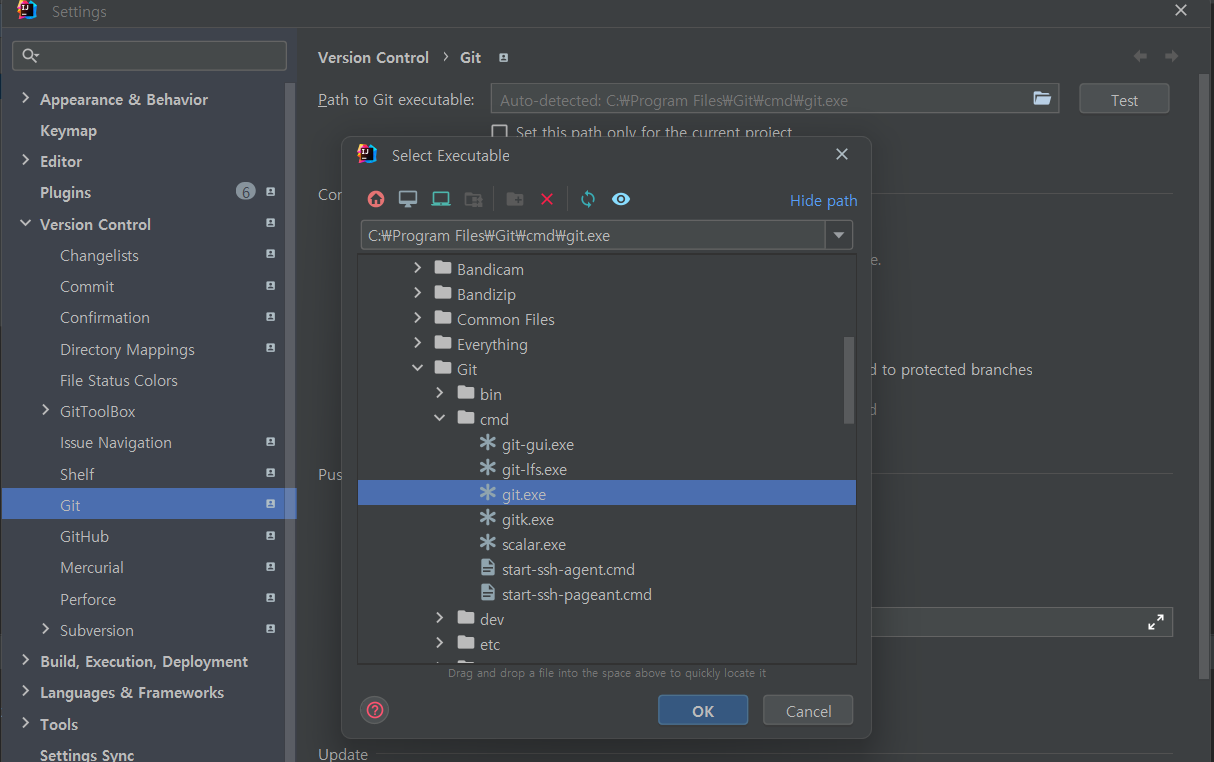Click the executable path text field
The image size is (1214, 762).
(x=592, y=236)
